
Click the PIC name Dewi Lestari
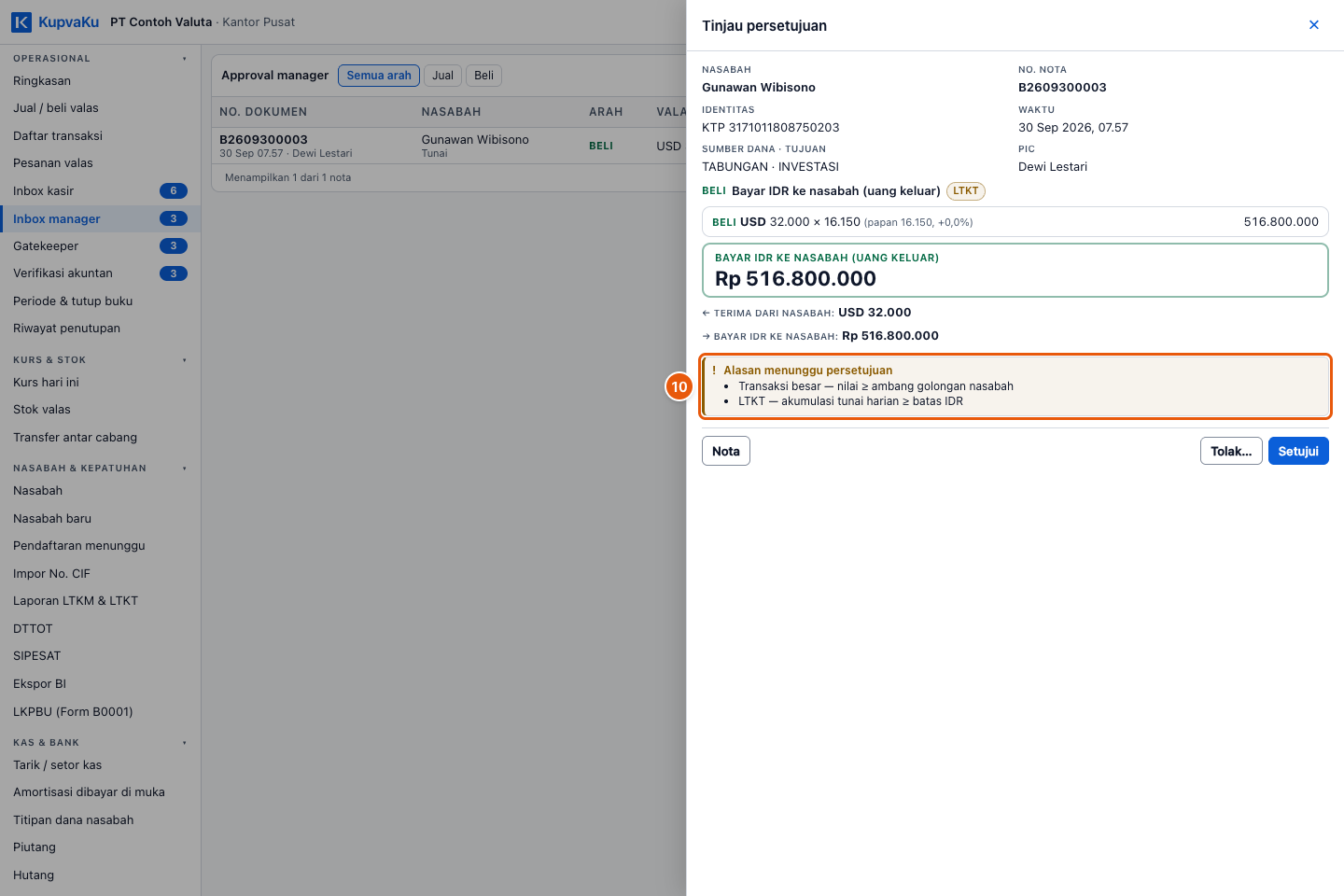click(x=1053, y=167)
